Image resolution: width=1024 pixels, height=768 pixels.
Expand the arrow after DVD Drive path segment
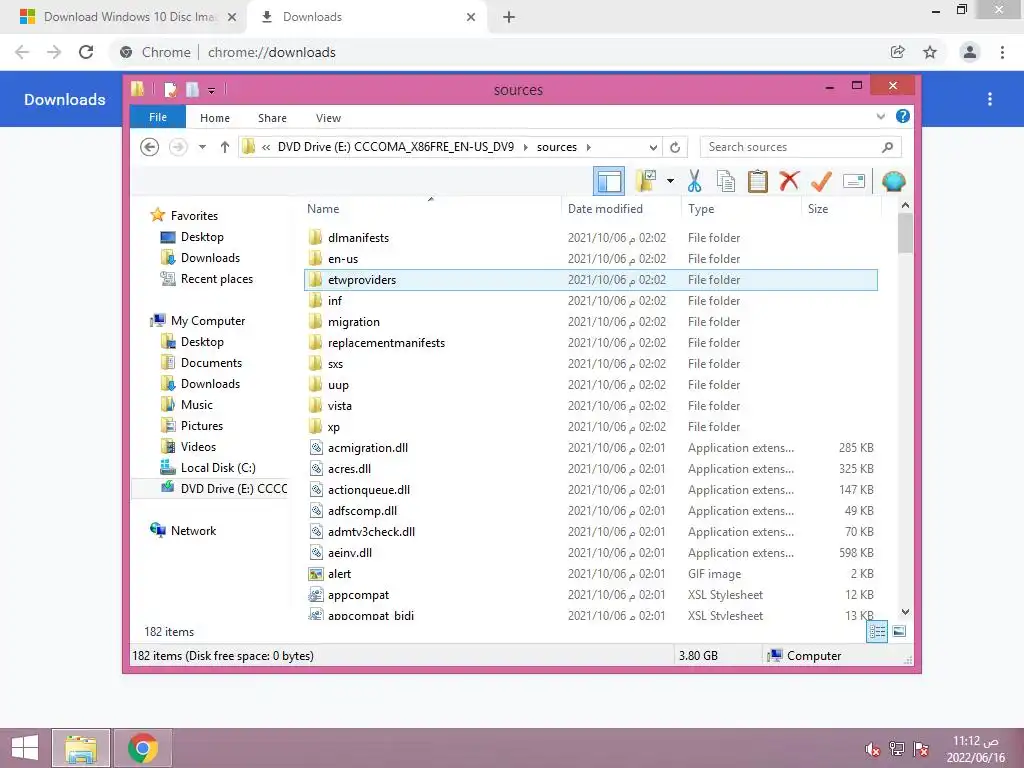click(526, 147)
